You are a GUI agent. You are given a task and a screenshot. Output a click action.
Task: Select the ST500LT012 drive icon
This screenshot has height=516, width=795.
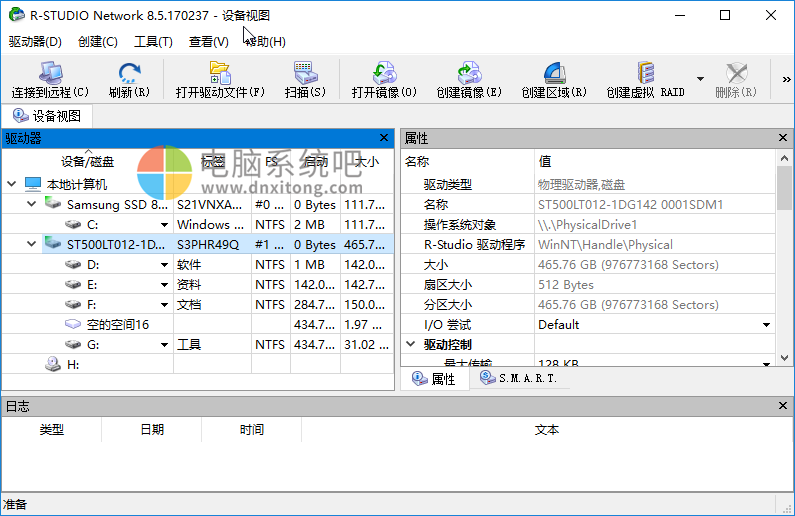point(53,244)
